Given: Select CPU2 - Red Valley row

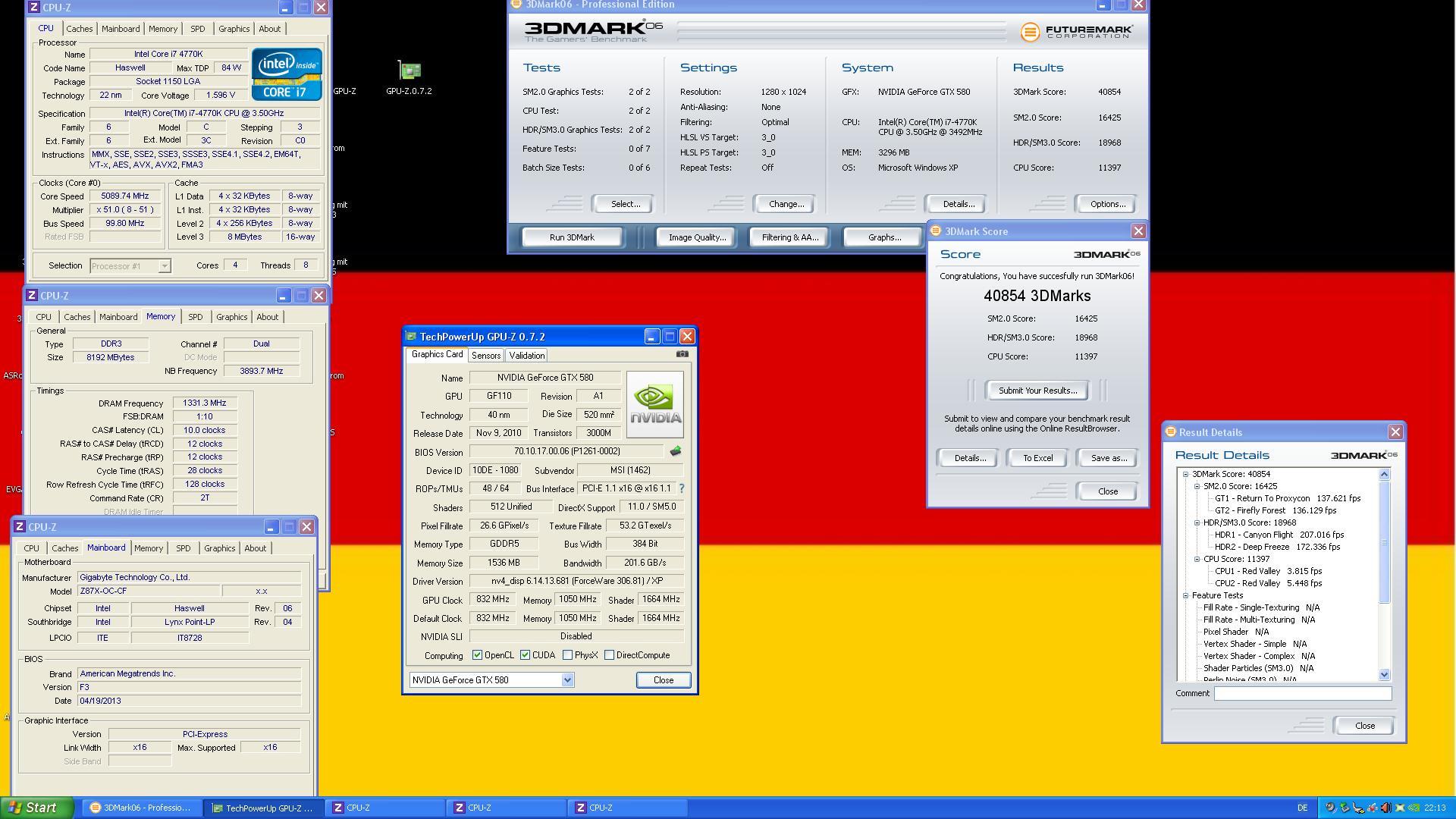Looking at the screenshot, I should [1268, 583].
